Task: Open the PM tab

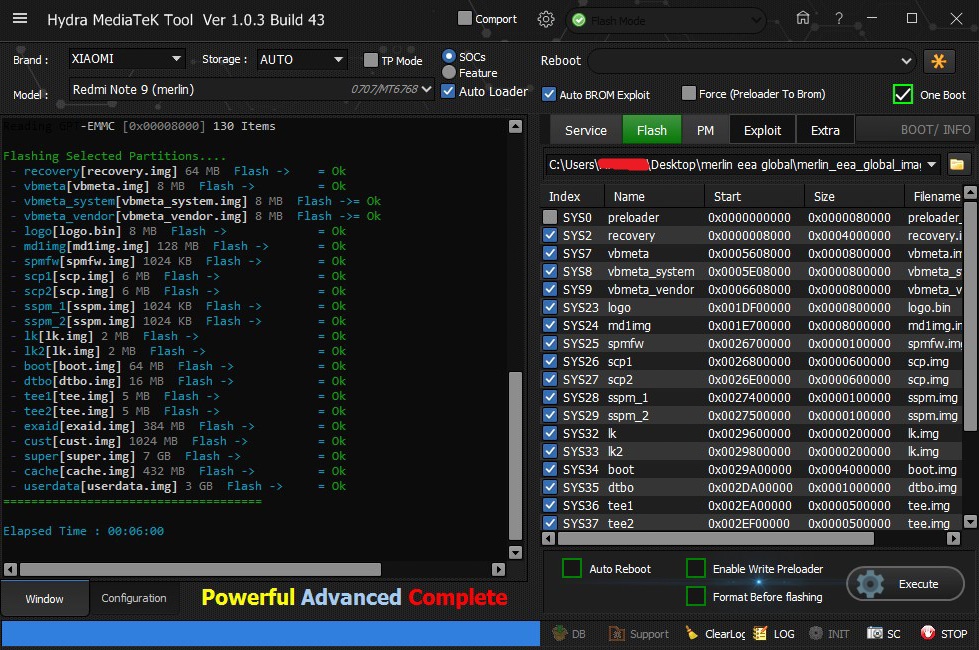Action: [x=705, y=130]
